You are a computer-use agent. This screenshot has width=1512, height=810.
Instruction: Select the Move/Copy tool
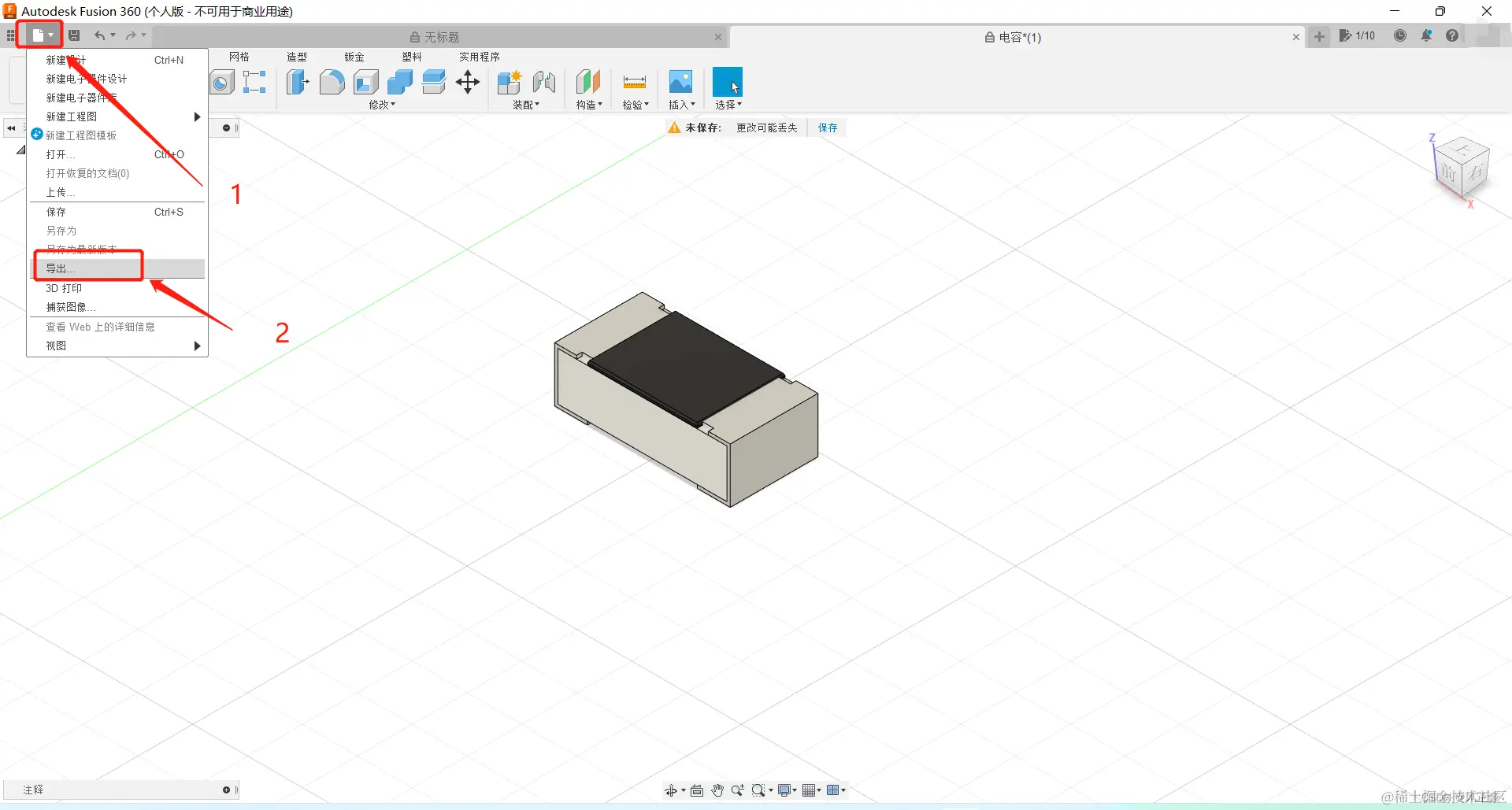[x=468, y=82]
